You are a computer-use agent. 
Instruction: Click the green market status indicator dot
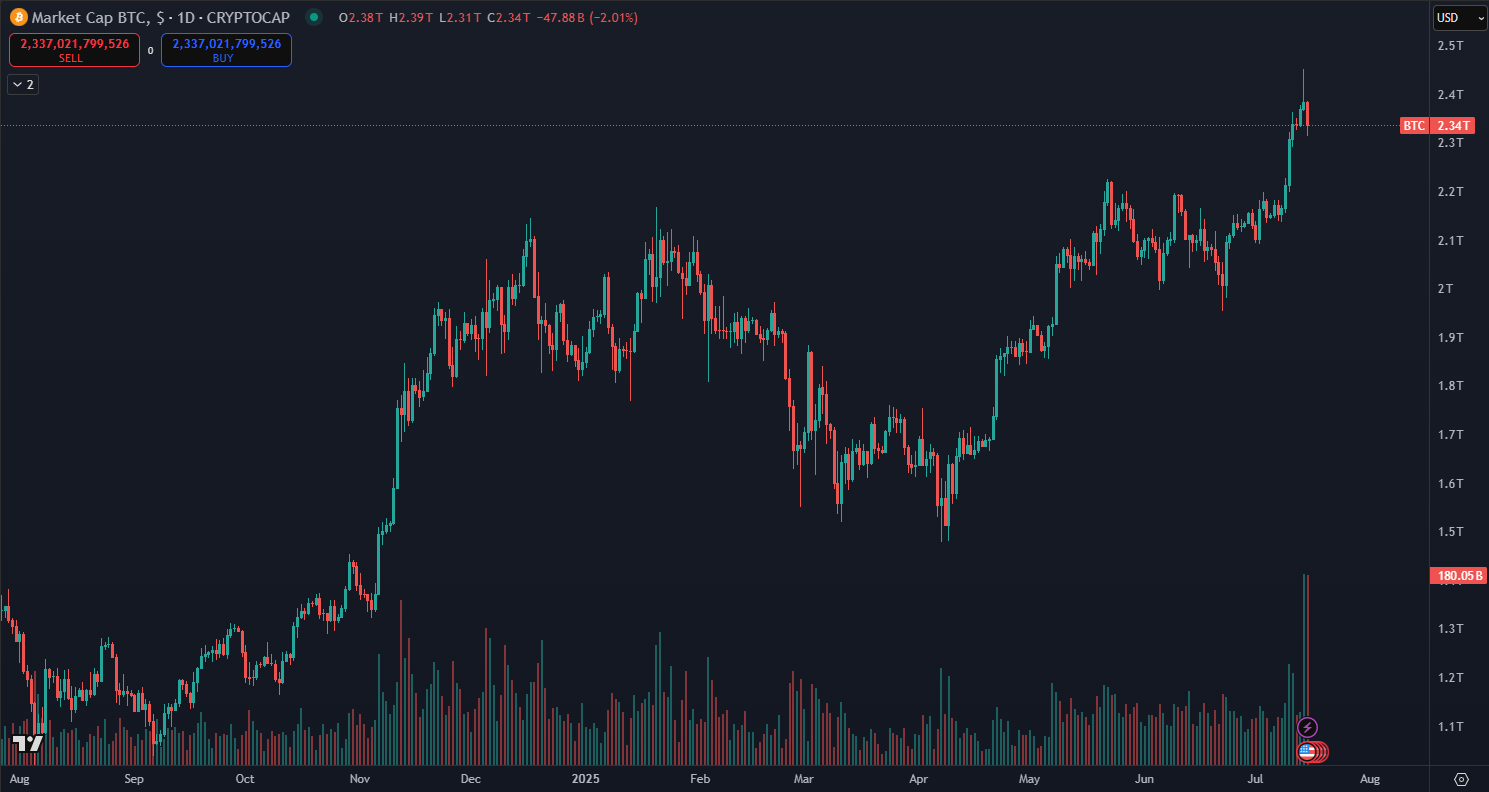click(x=314, y=17)
